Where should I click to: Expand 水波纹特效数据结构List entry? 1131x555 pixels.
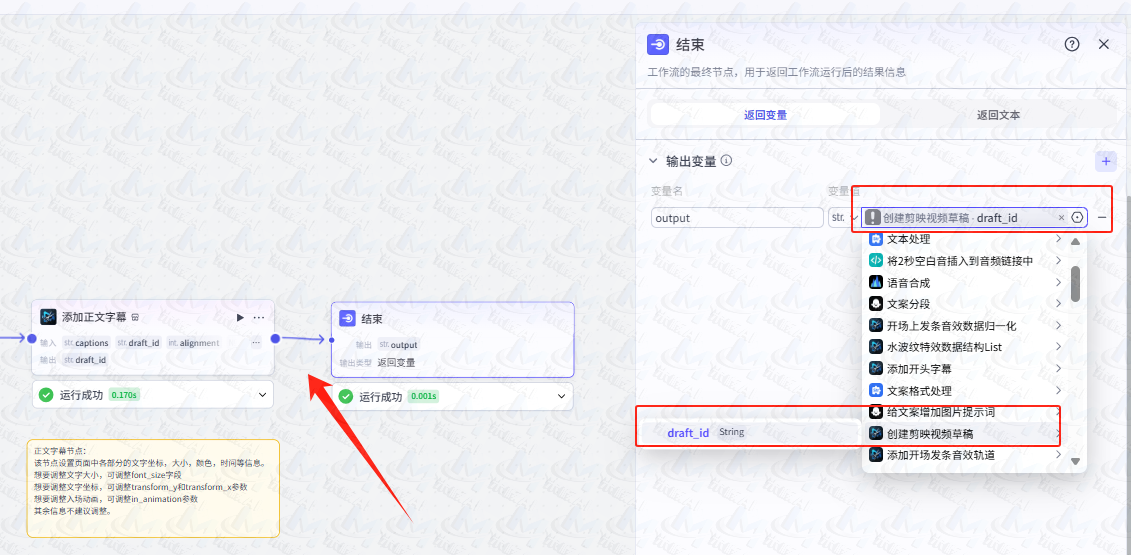coord(1058,346)
